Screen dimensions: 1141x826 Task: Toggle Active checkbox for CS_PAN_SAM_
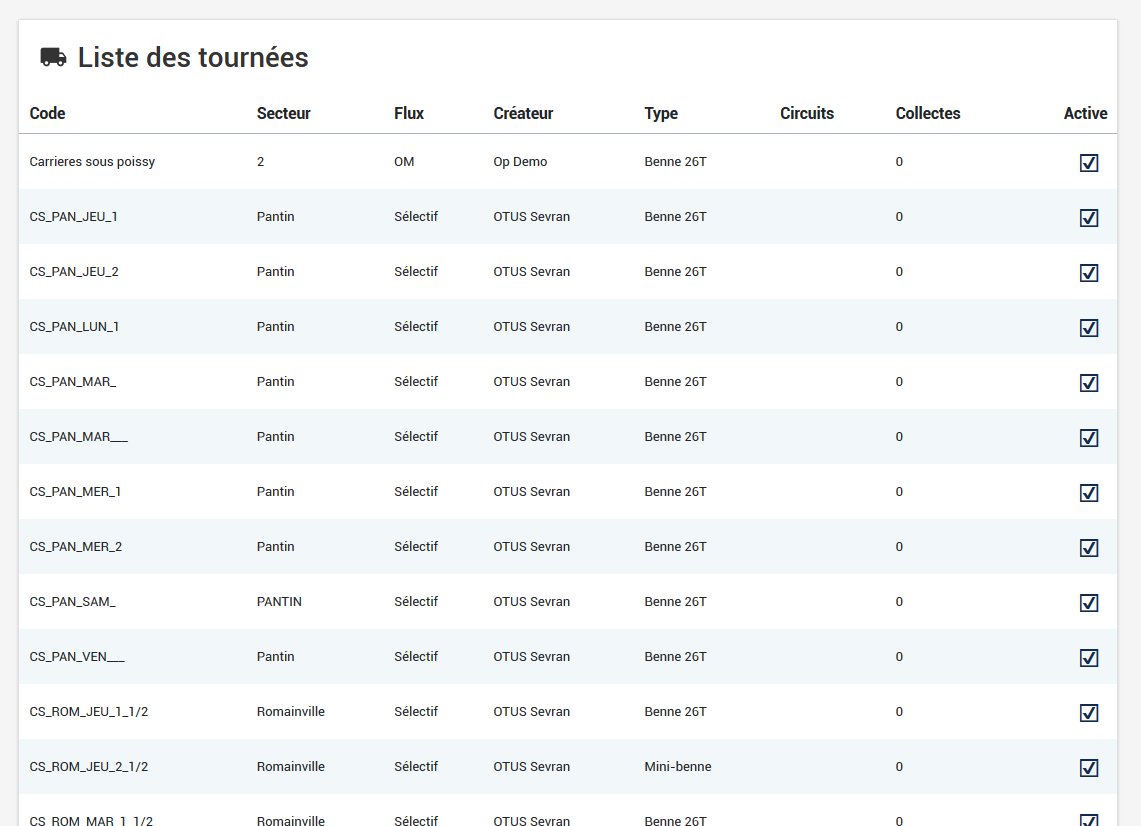1089,603
